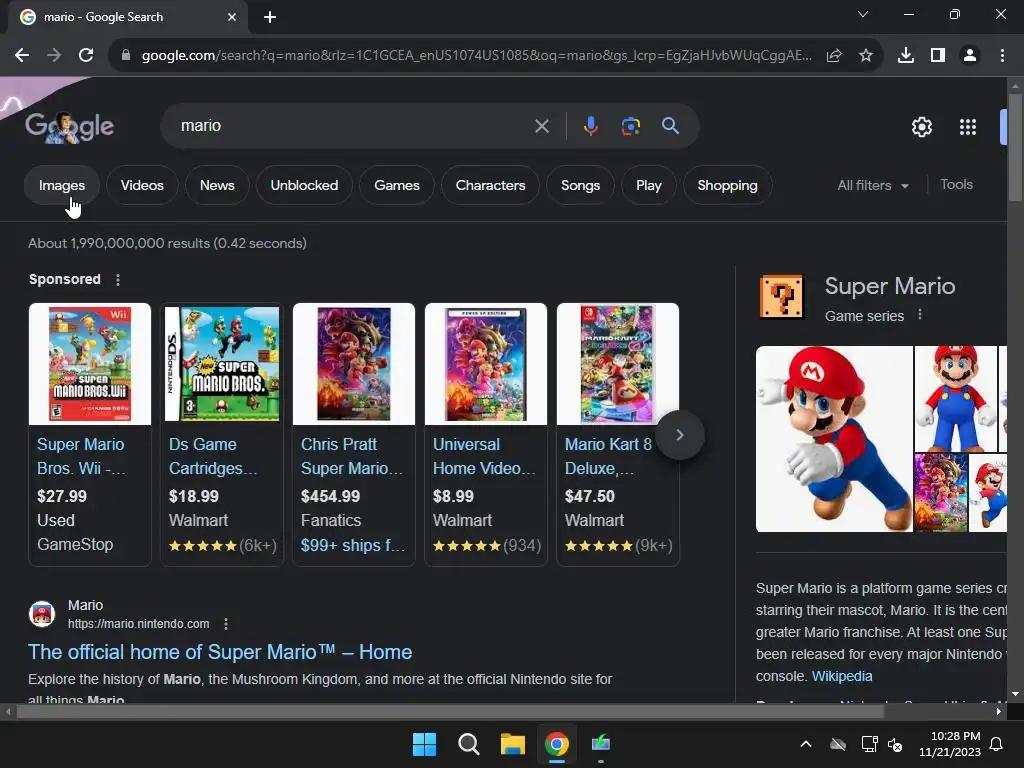Screen dimensions: 1024x768
Task: Open Chrome three-dot menu
Action: tap(1002, 56)
